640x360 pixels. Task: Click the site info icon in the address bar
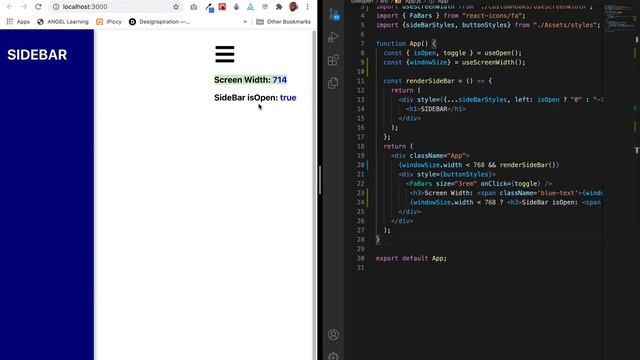[56, 7]
